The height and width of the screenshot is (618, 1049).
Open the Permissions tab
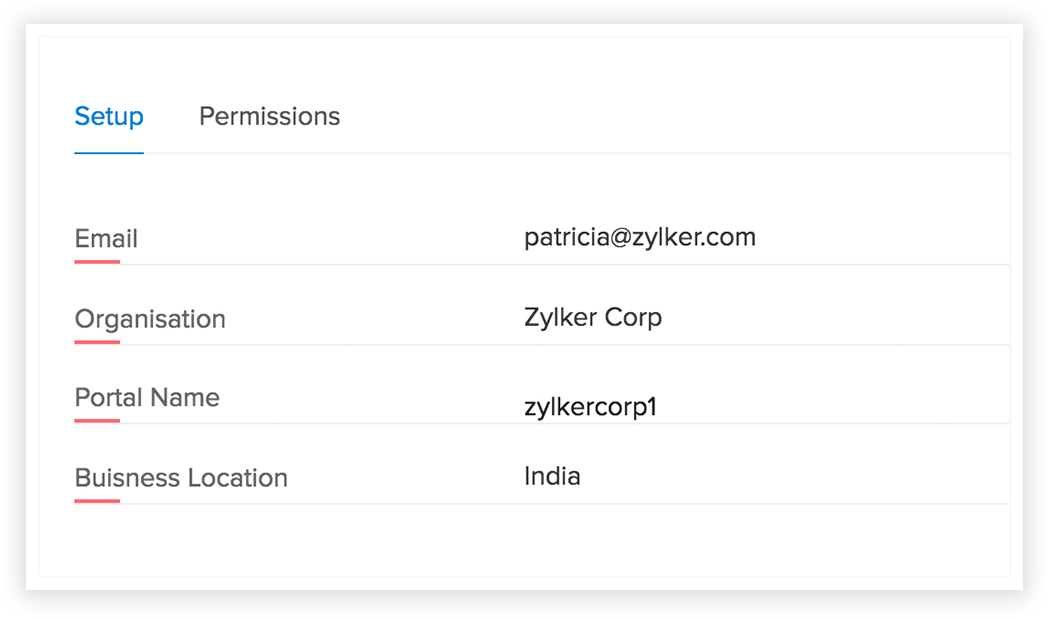pyautogui.click(x=269, y=117)
